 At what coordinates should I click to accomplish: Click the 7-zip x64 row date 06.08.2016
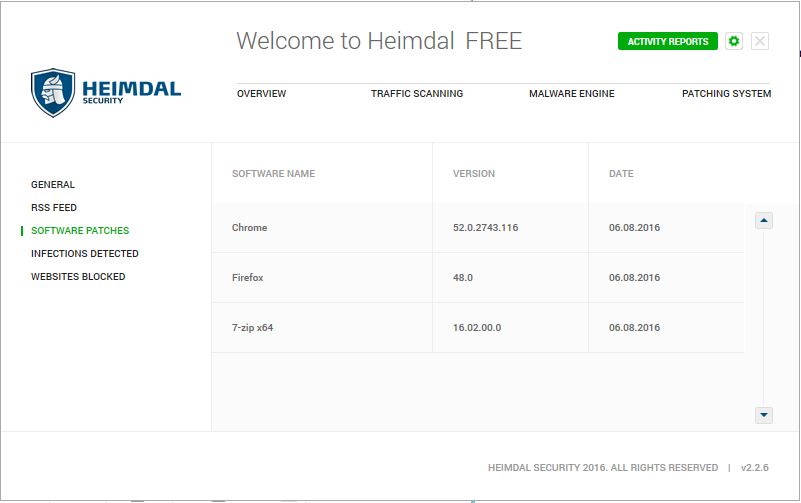click(634, 328)
